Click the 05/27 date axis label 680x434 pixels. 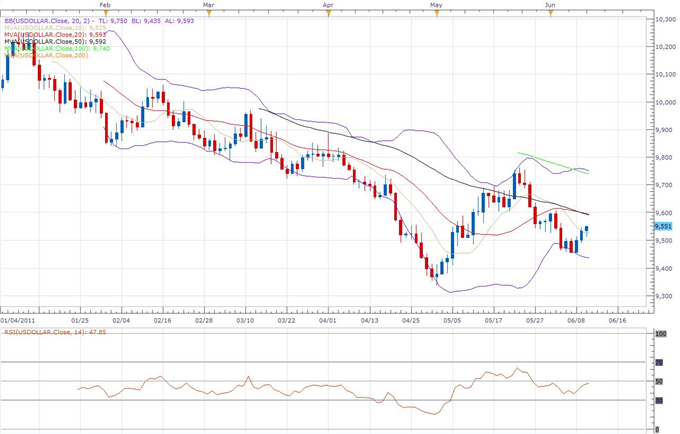[x=534, y=320]
